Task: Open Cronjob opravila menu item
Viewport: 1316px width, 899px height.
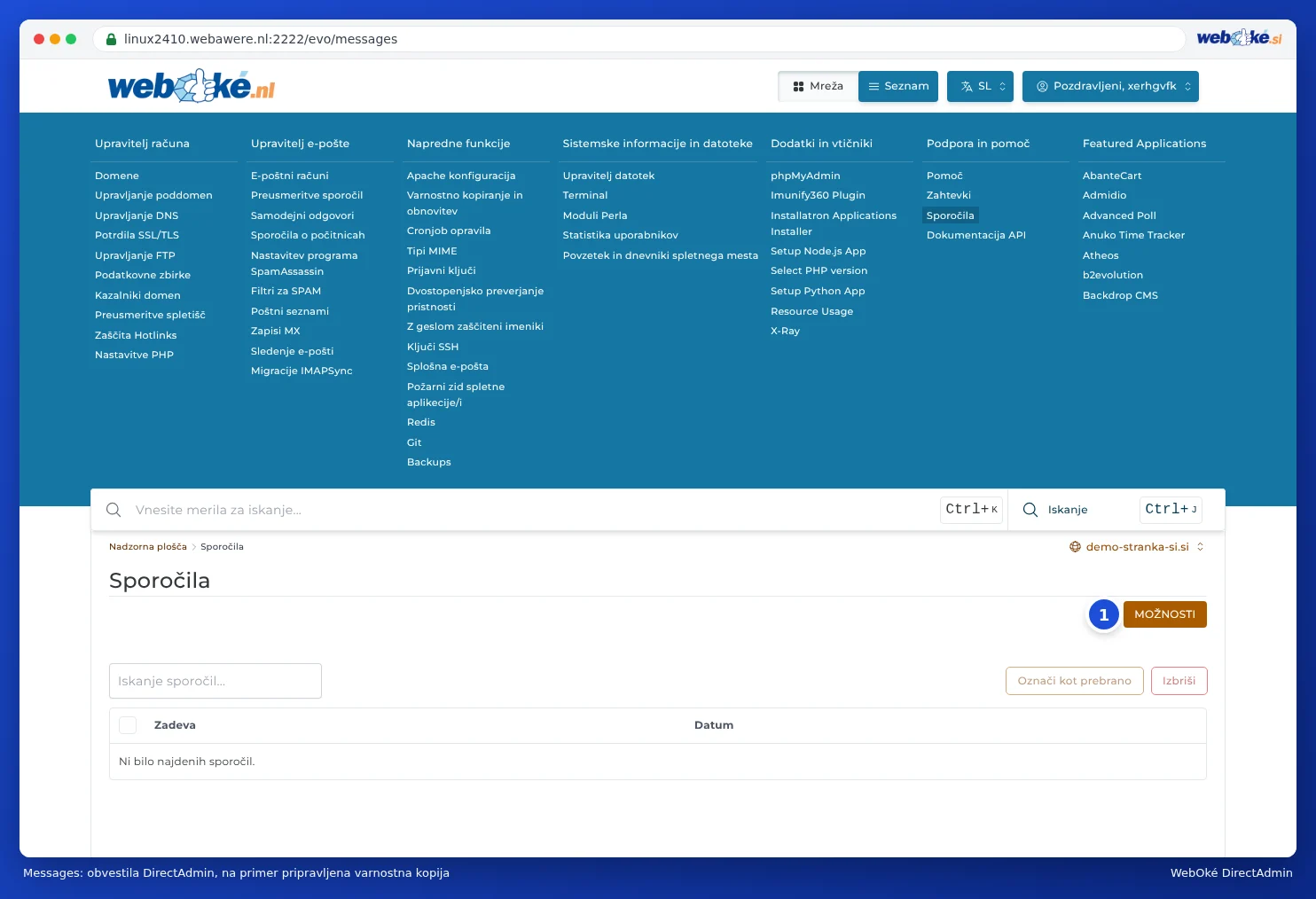Action: coord(449,231)
